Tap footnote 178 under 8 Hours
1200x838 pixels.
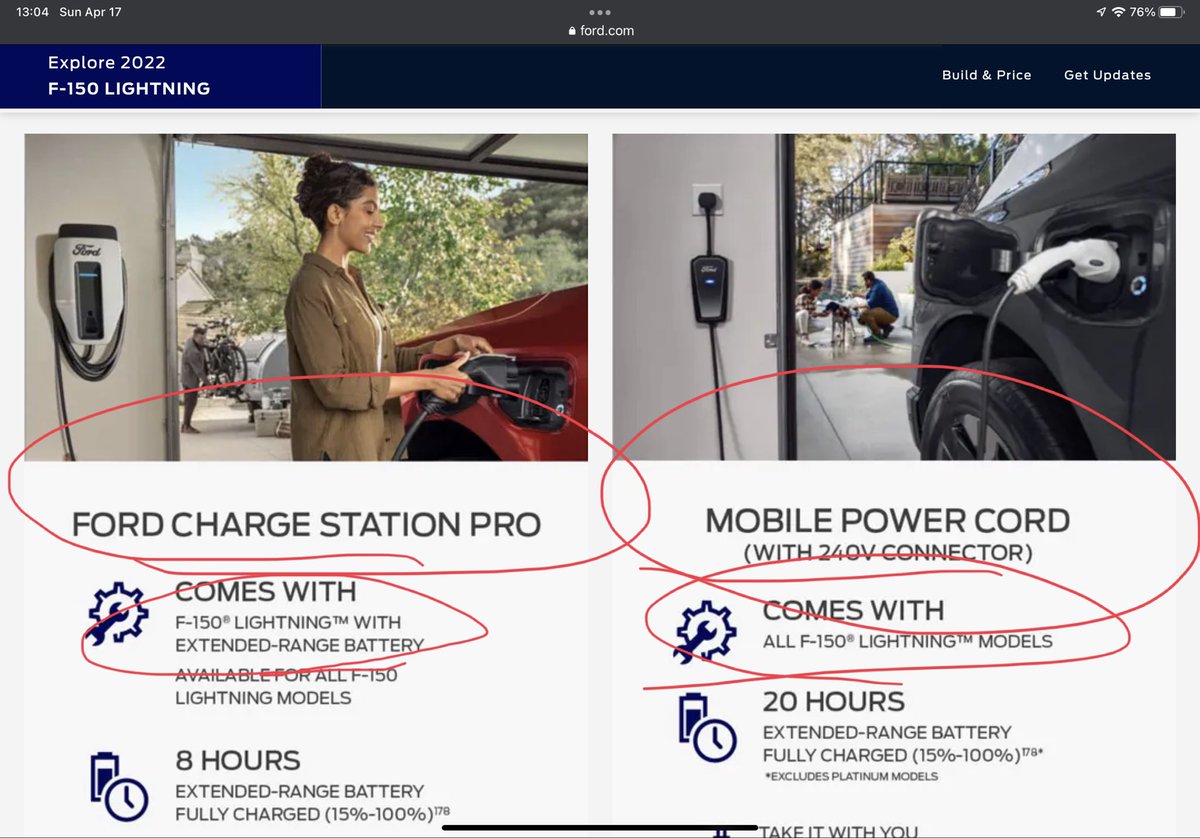[443, 811]
